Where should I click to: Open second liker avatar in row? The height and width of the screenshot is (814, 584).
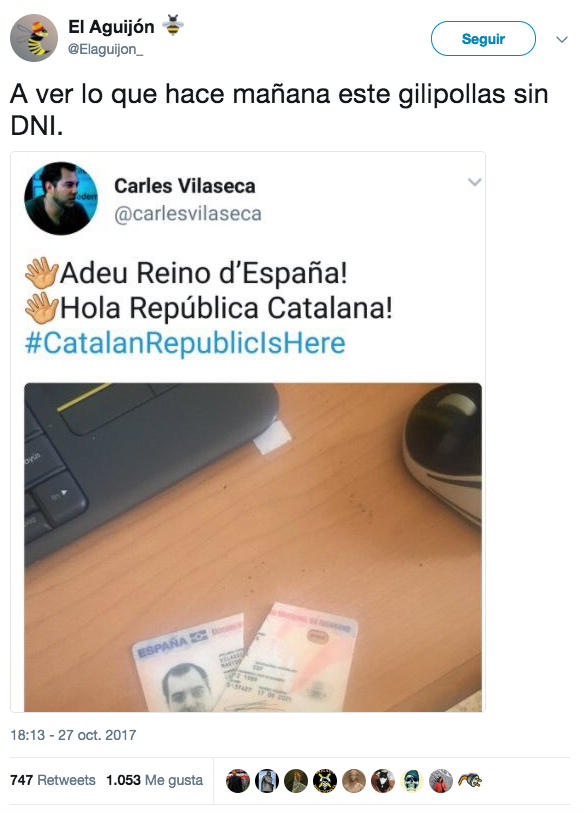tap(267, 781)
